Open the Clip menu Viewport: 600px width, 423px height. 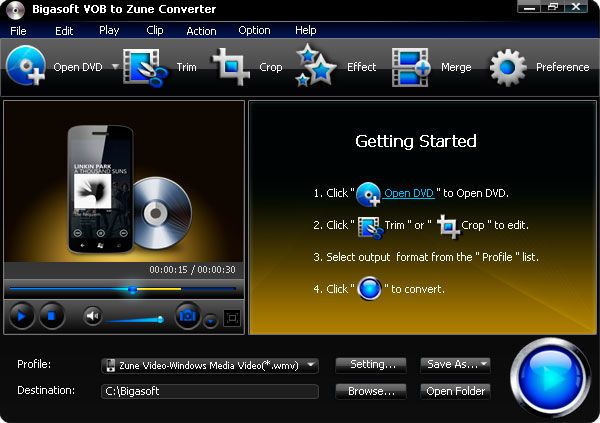155,31
